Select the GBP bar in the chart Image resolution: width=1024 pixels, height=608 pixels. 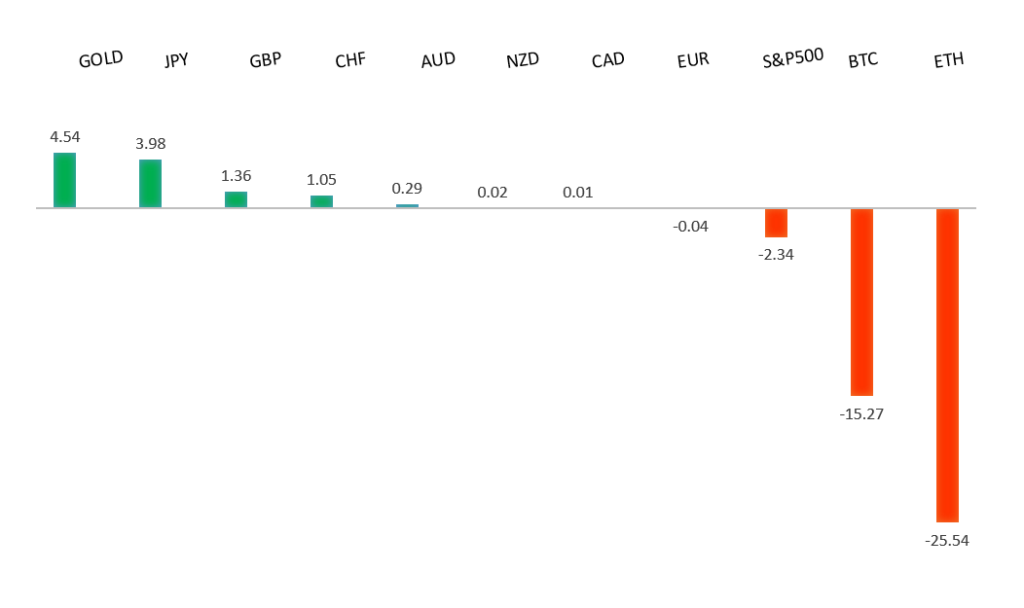pos(236,199)
